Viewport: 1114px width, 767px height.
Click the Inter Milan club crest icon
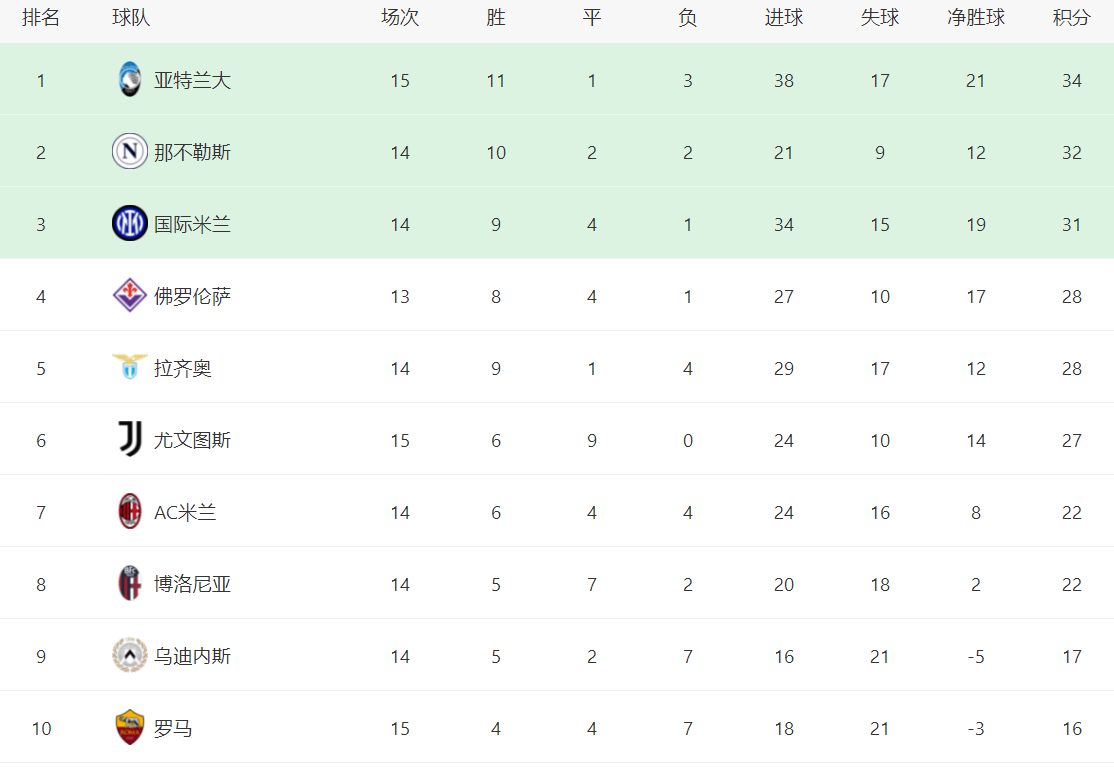[x=130, y=224]
